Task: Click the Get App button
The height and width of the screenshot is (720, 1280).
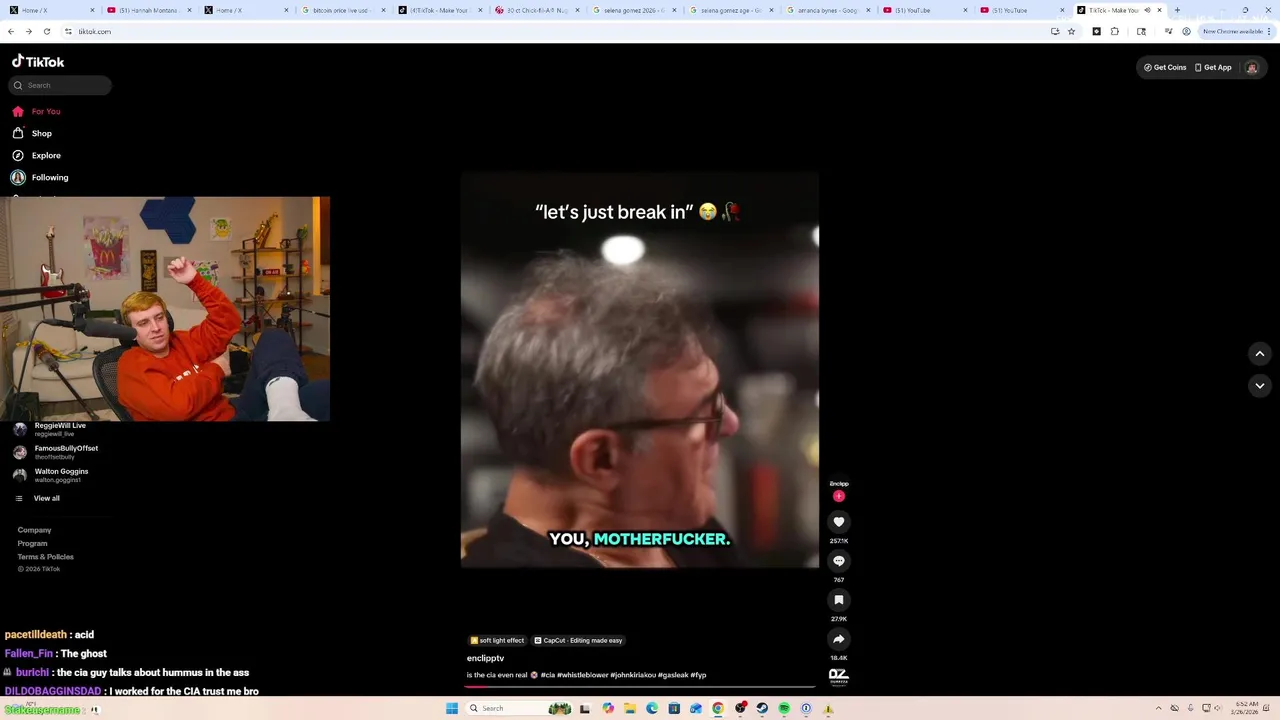Action: point(1213,67)
